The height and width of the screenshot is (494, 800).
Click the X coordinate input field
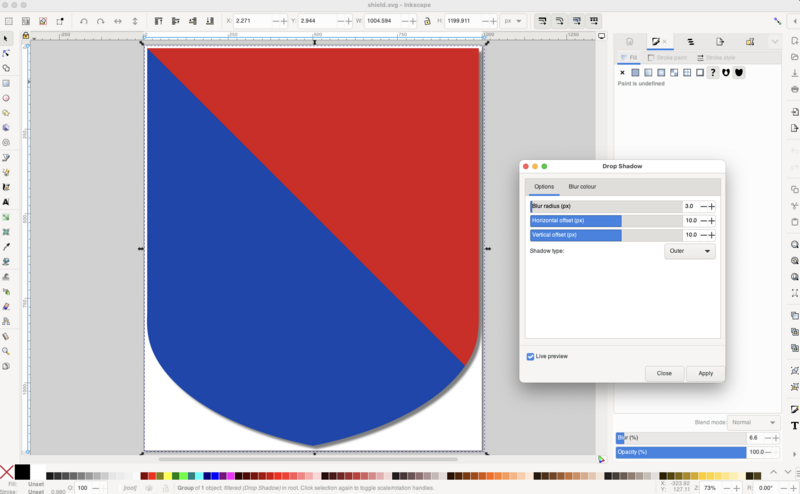[253, 21]
